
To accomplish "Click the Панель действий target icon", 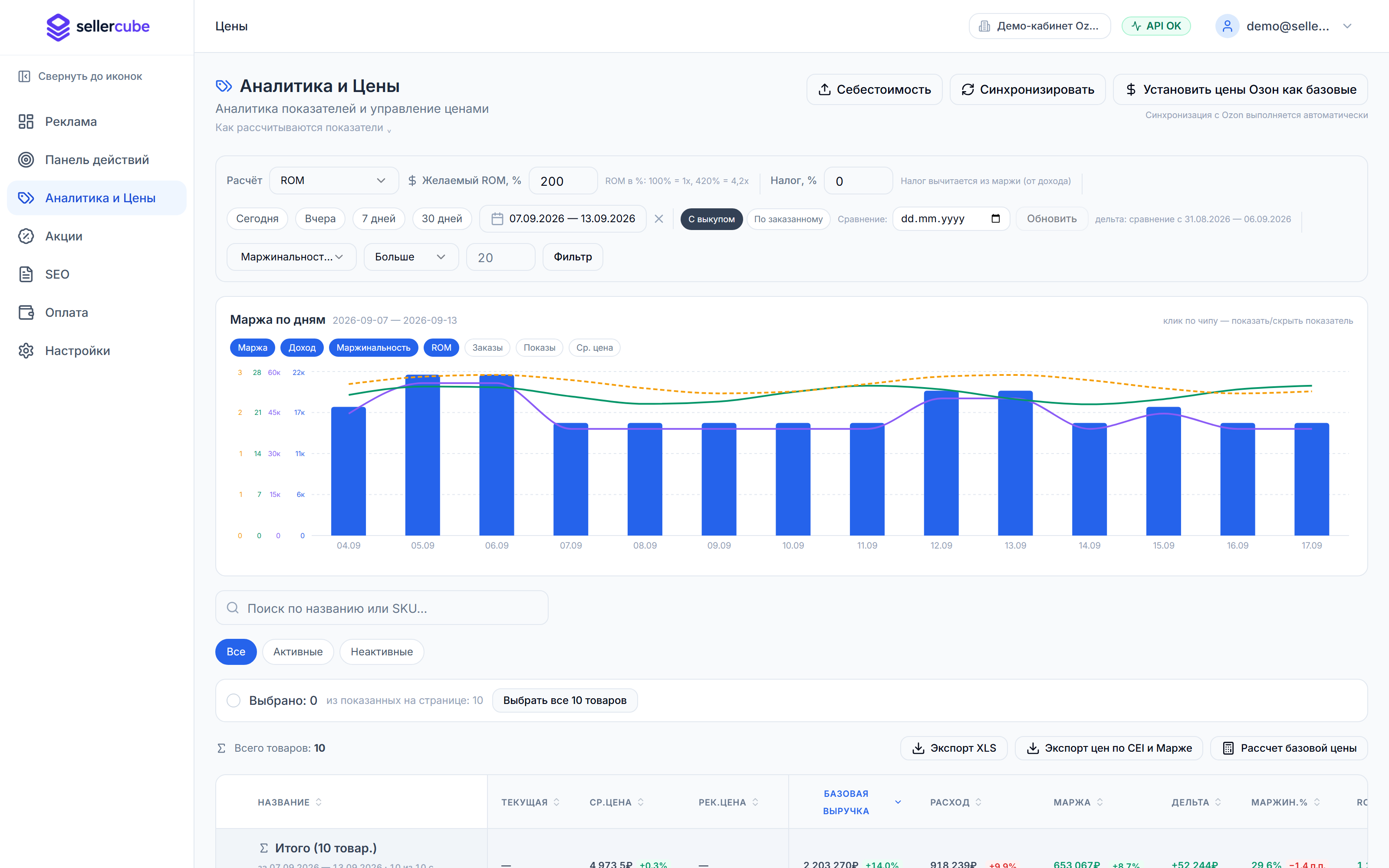I will 26,160.
